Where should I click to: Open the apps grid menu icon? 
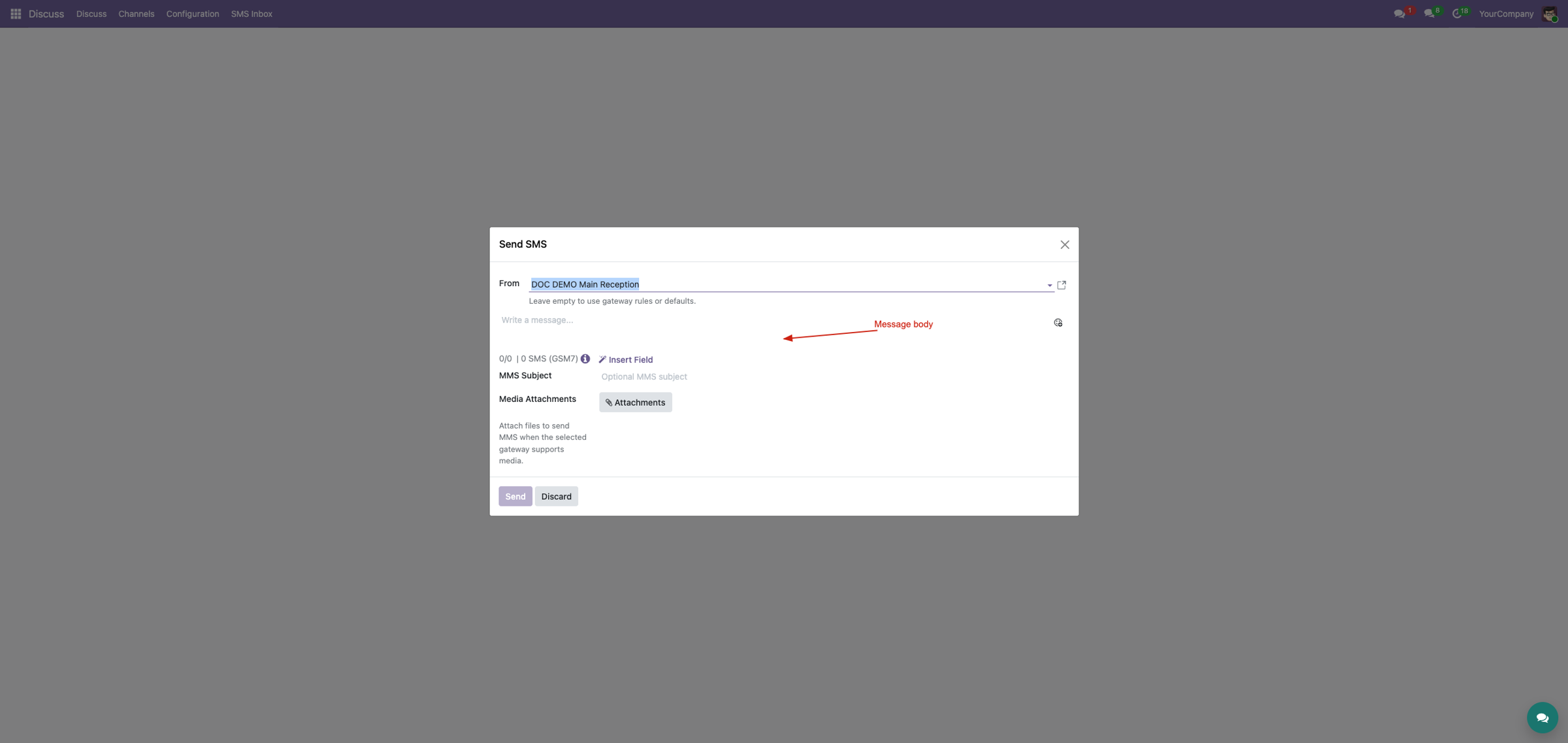pos(16,14)
